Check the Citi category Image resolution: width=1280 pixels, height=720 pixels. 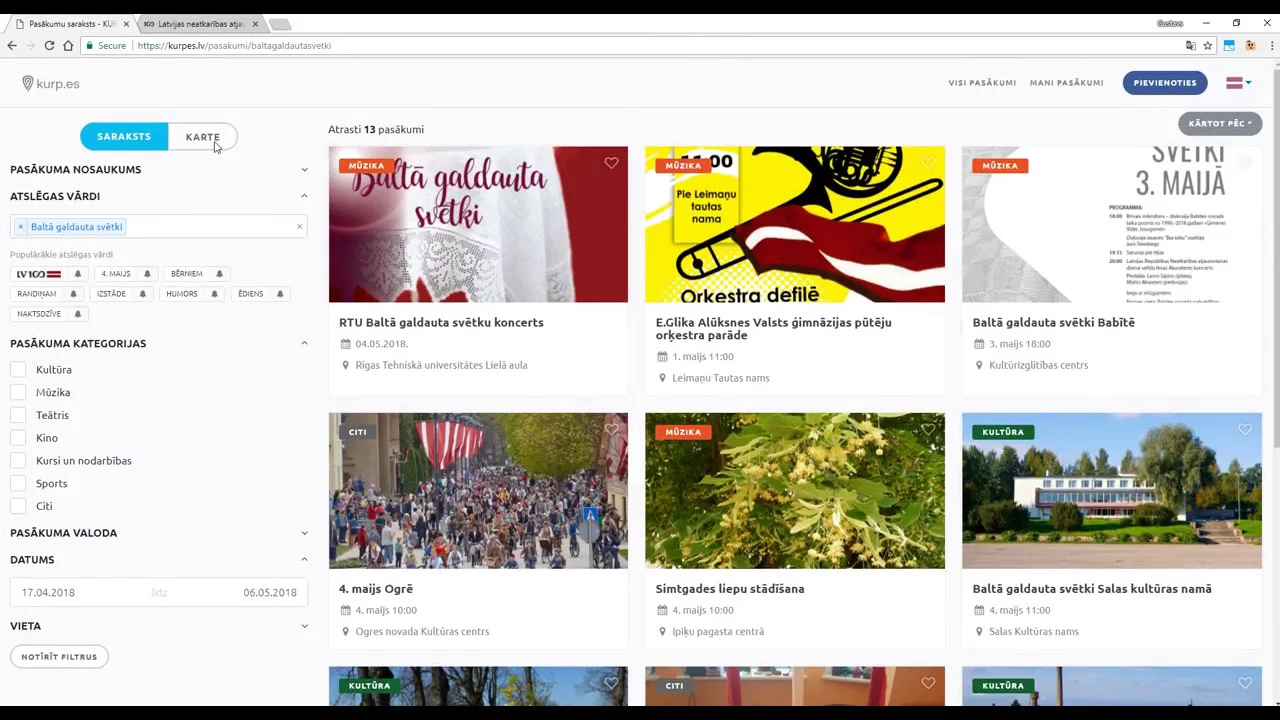pyautogui.click(x=18, y=506)
